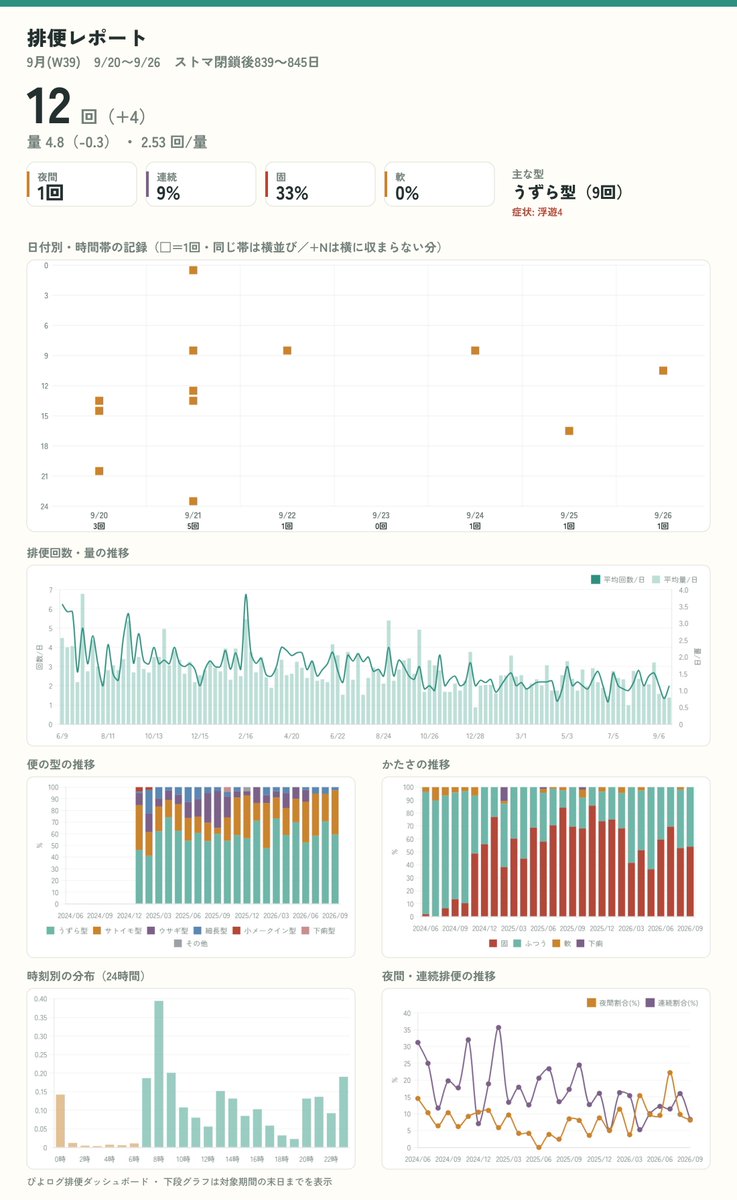Click the 夜間 1回 summary card

click(81, 184)
